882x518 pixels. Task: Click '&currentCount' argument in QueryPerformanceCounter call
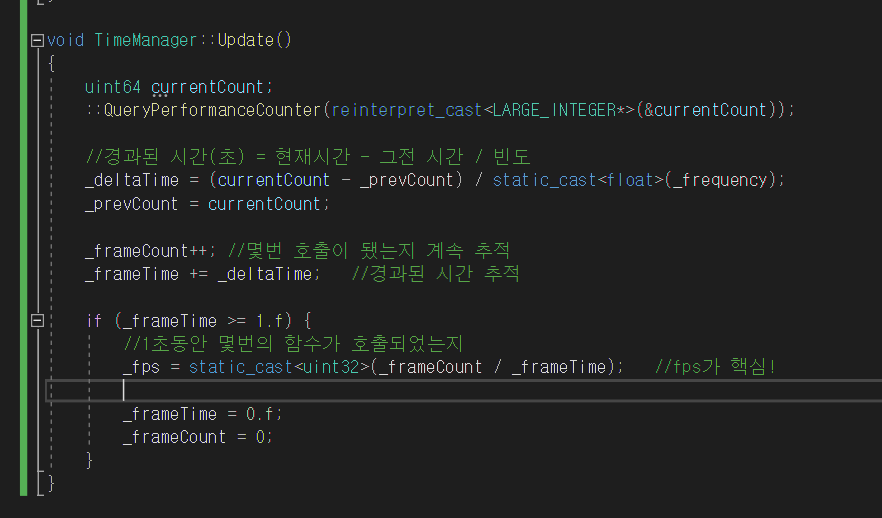(x=705, y=110)
